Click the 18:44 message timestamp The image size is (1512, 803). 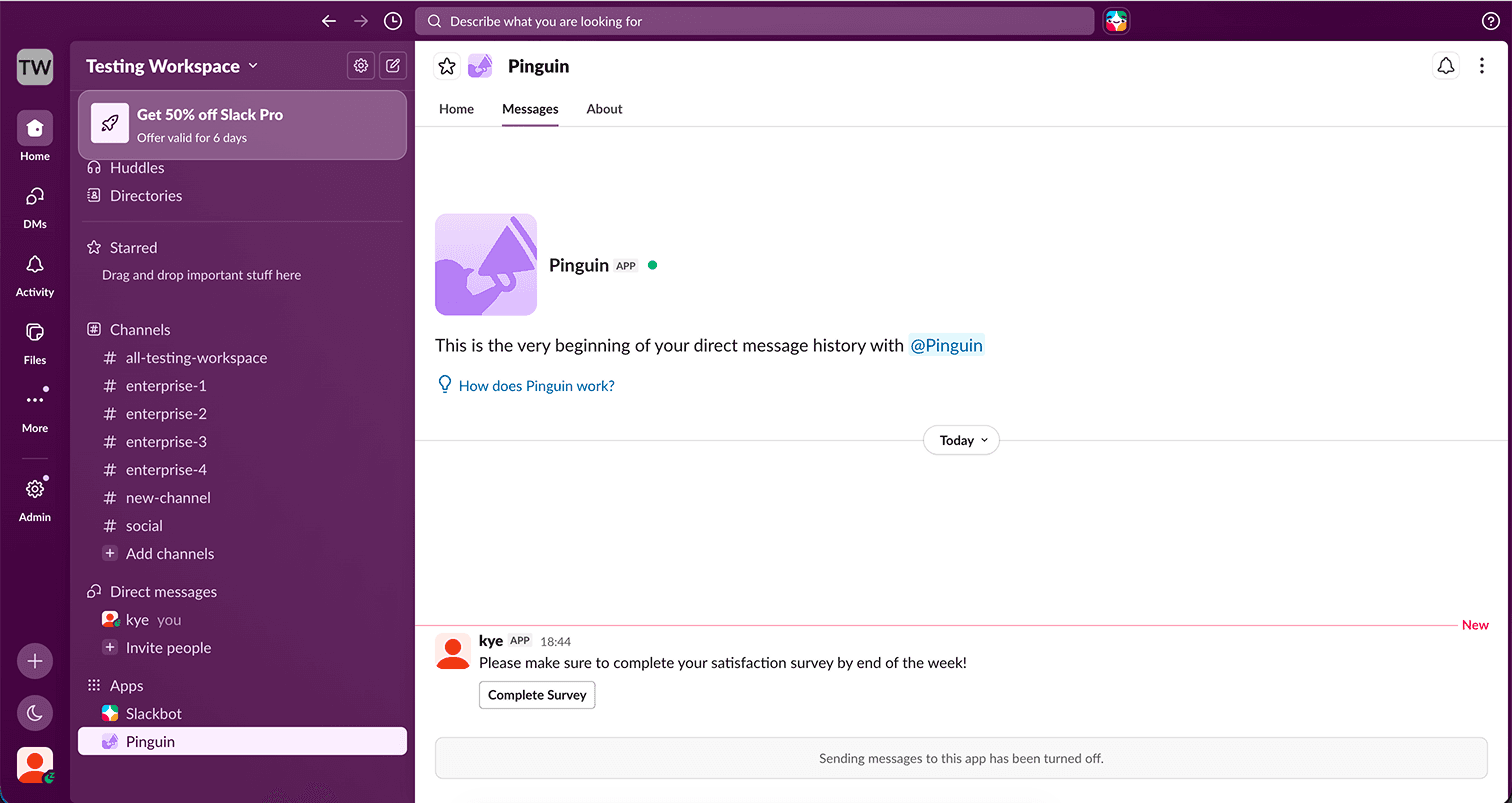pos(555,641)
